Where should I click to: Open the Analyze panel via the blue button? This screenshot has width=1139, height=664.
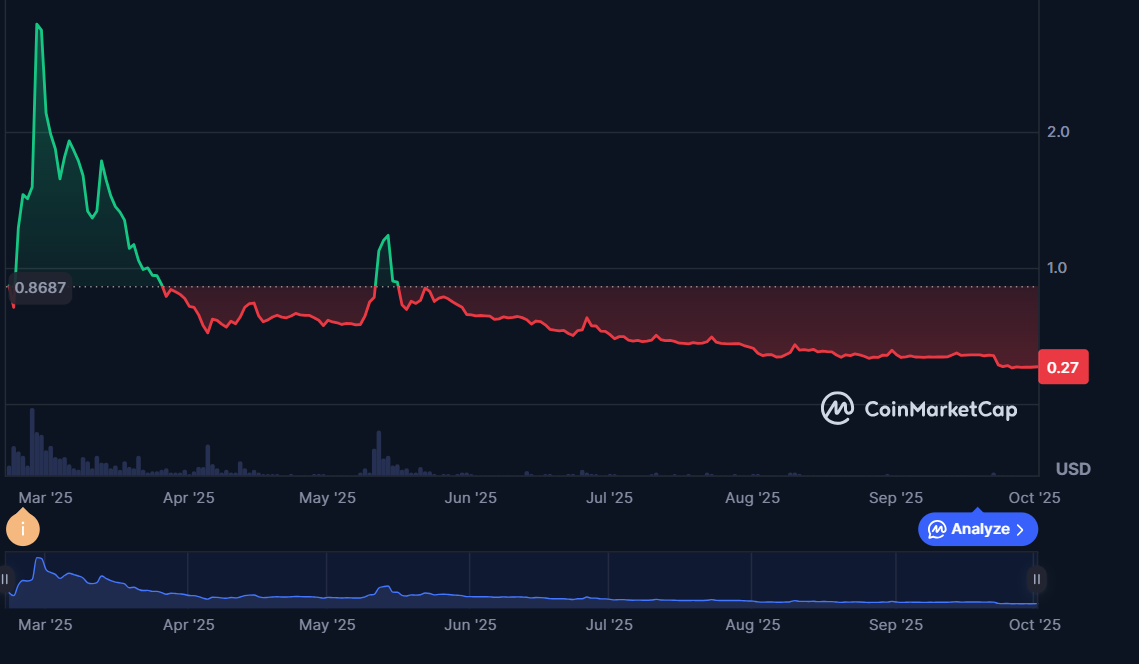(x=979, y=529)
